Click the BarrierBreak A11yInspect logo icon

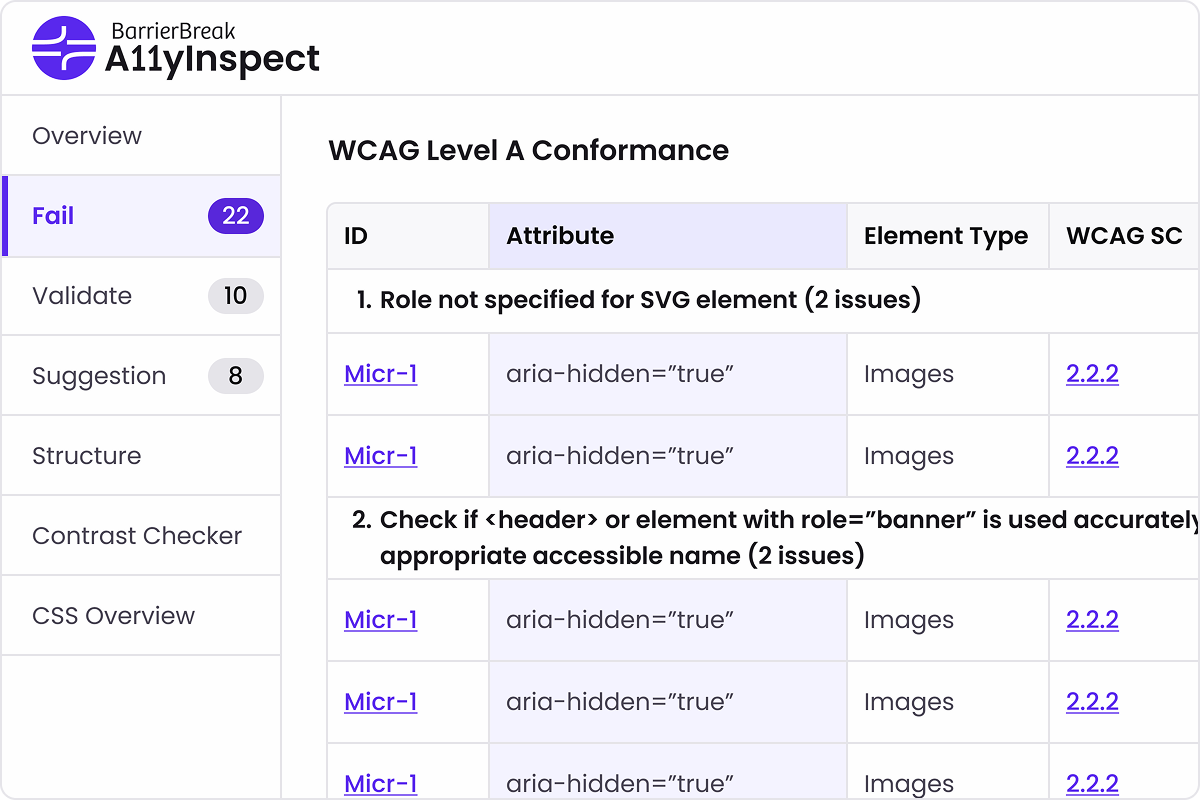tap(62, 47)
